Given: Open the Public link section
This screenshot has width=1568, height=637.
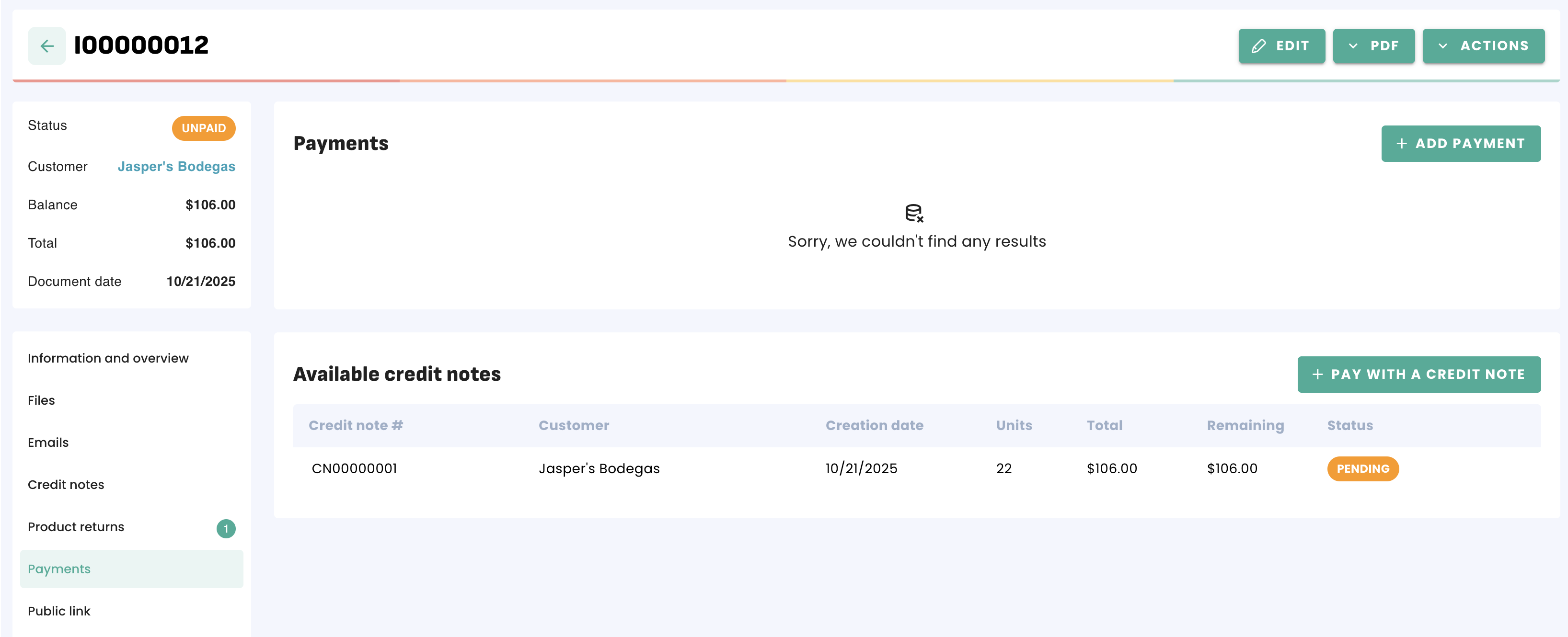Looking at the screenshot, I should pos(59,611).
